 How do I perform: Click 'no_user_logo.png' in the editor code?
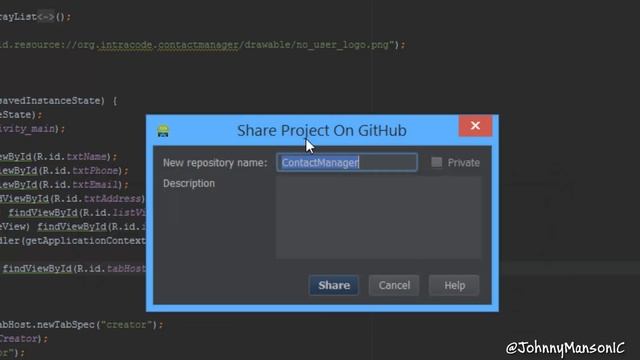[x=342, y=44]
